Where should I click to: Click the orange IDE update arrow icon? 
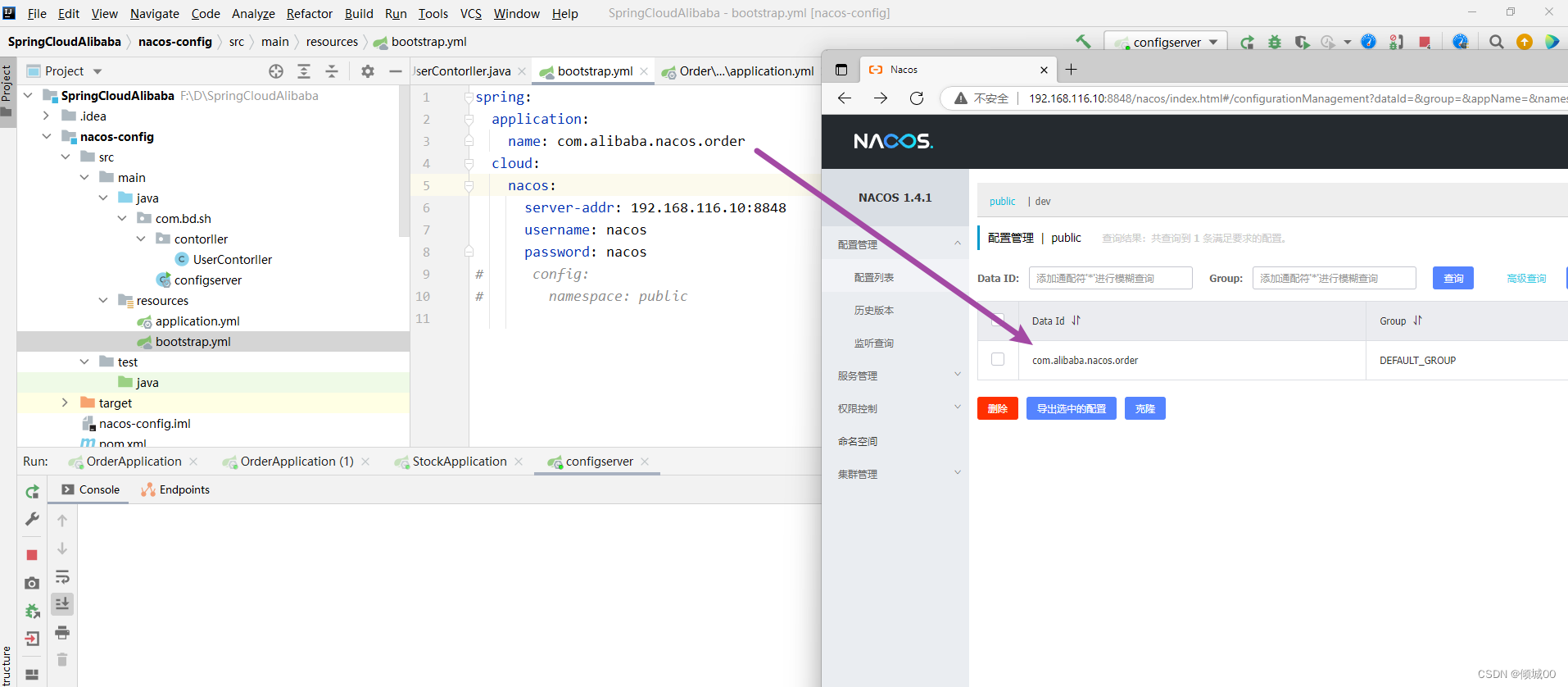[x=1525, y=42]
